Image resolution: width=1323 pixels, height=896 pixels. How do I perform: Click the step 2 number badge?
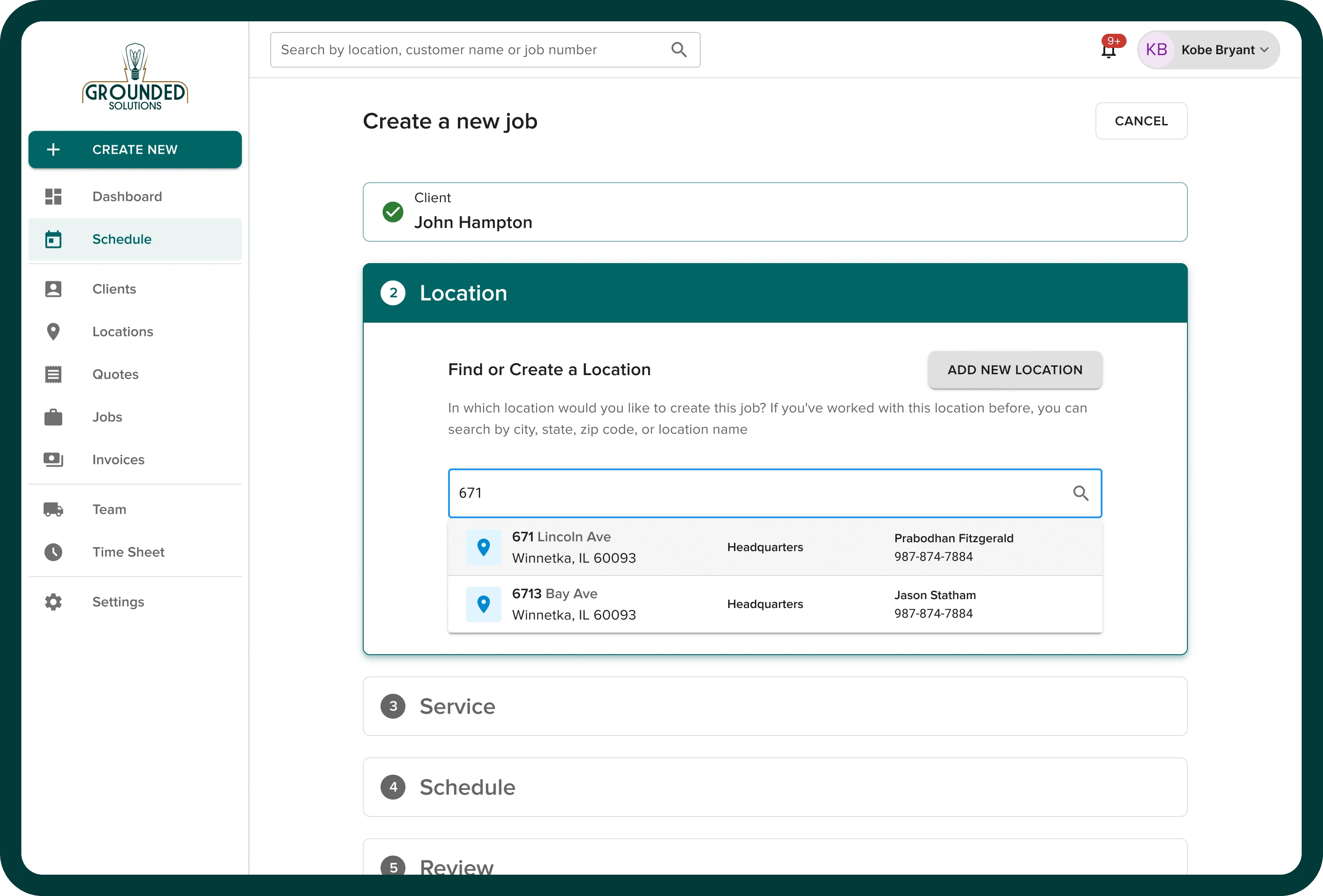tap(393, 293)
